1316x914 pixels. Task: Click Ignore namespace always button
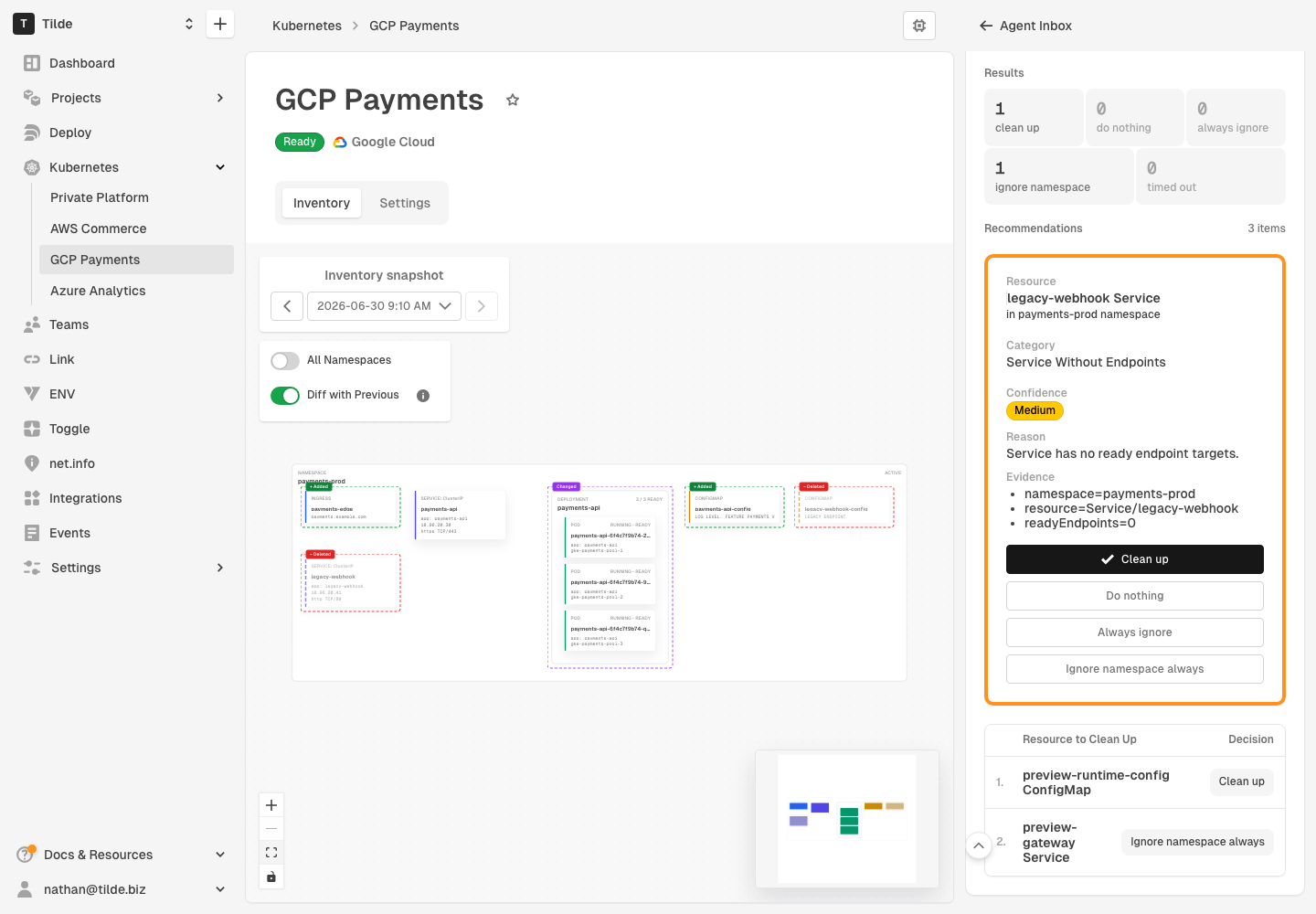pyautogui.click(x=1135, y=669)
